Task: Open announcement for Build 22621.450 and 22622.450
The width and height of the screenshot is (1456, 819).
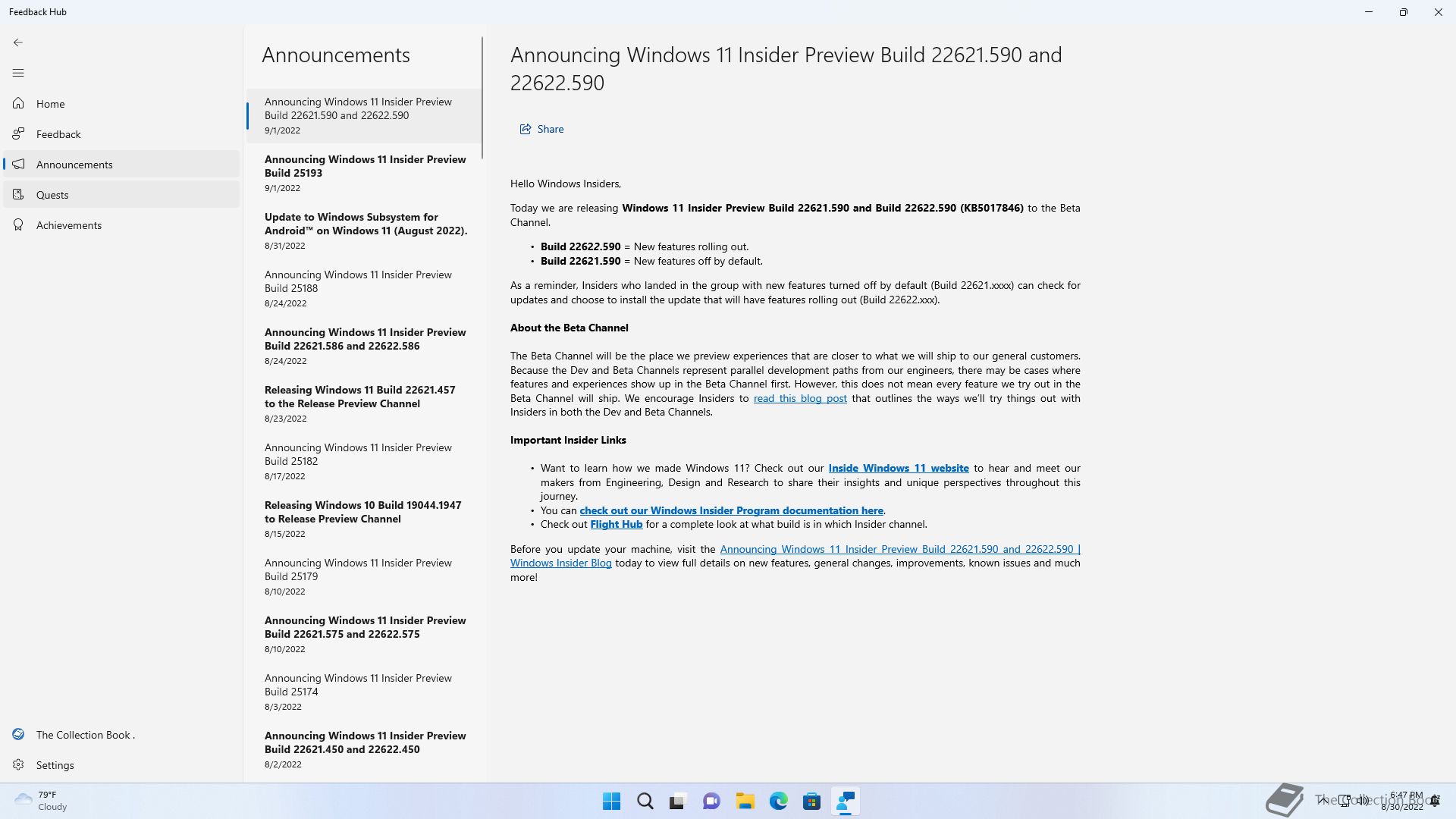Action: (364, 749)
